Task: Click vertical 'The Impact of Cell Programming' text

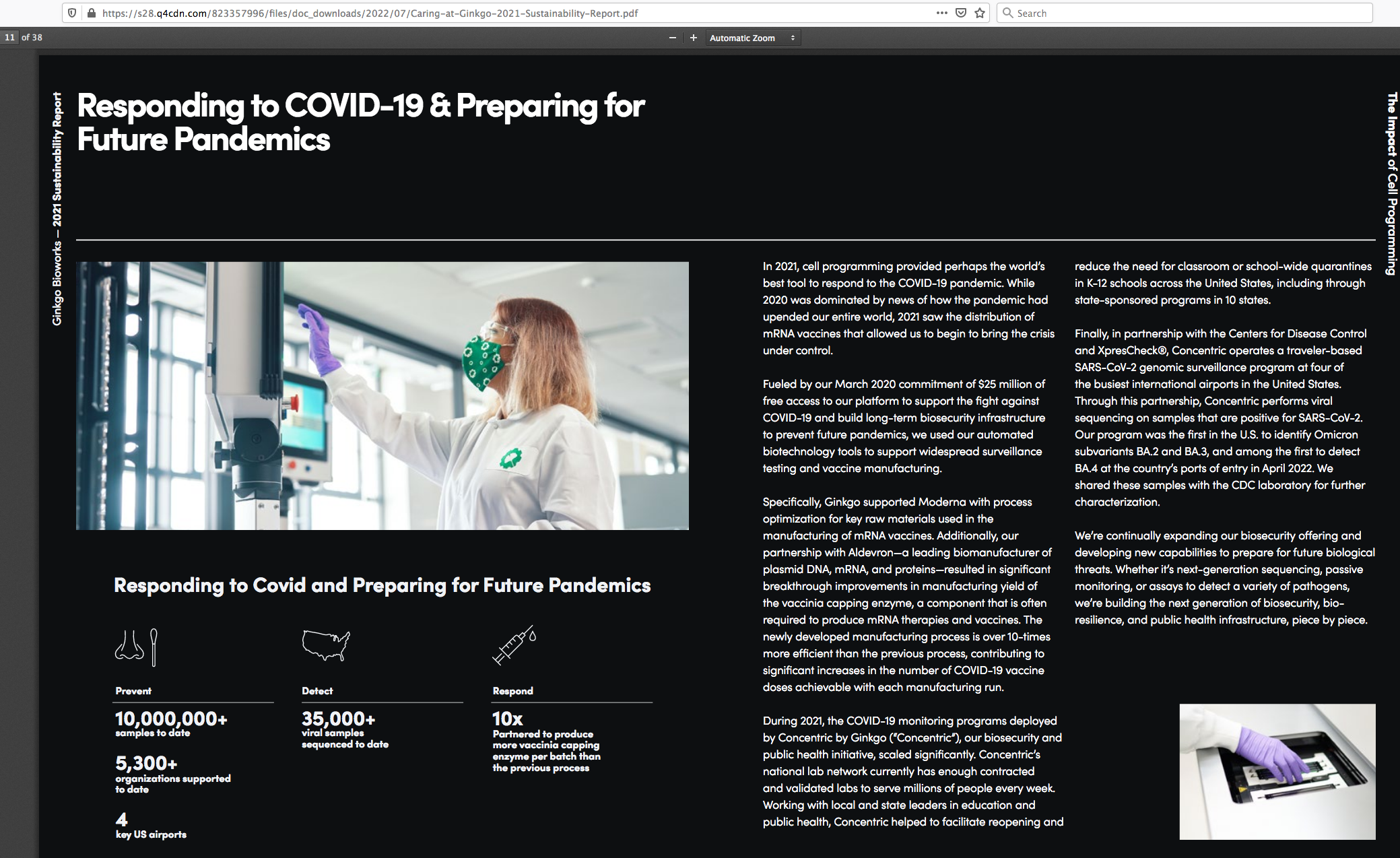Action: click(x=1391, y=184)
